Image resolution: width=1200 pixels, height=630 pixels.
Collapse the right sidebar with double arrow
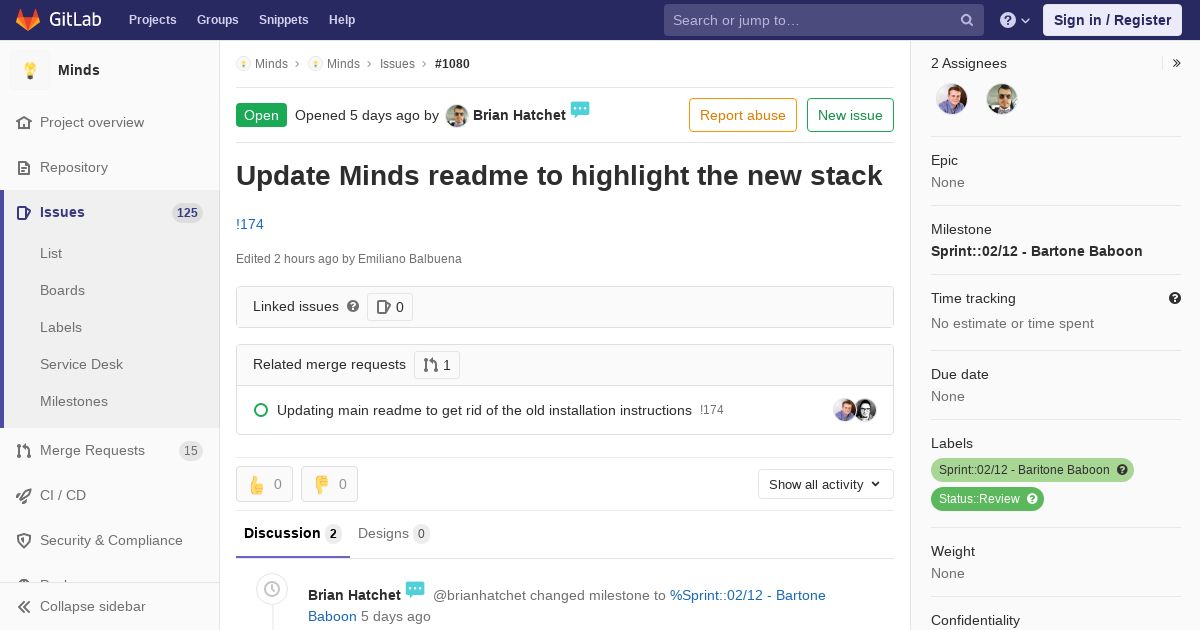coord(1177,63)
